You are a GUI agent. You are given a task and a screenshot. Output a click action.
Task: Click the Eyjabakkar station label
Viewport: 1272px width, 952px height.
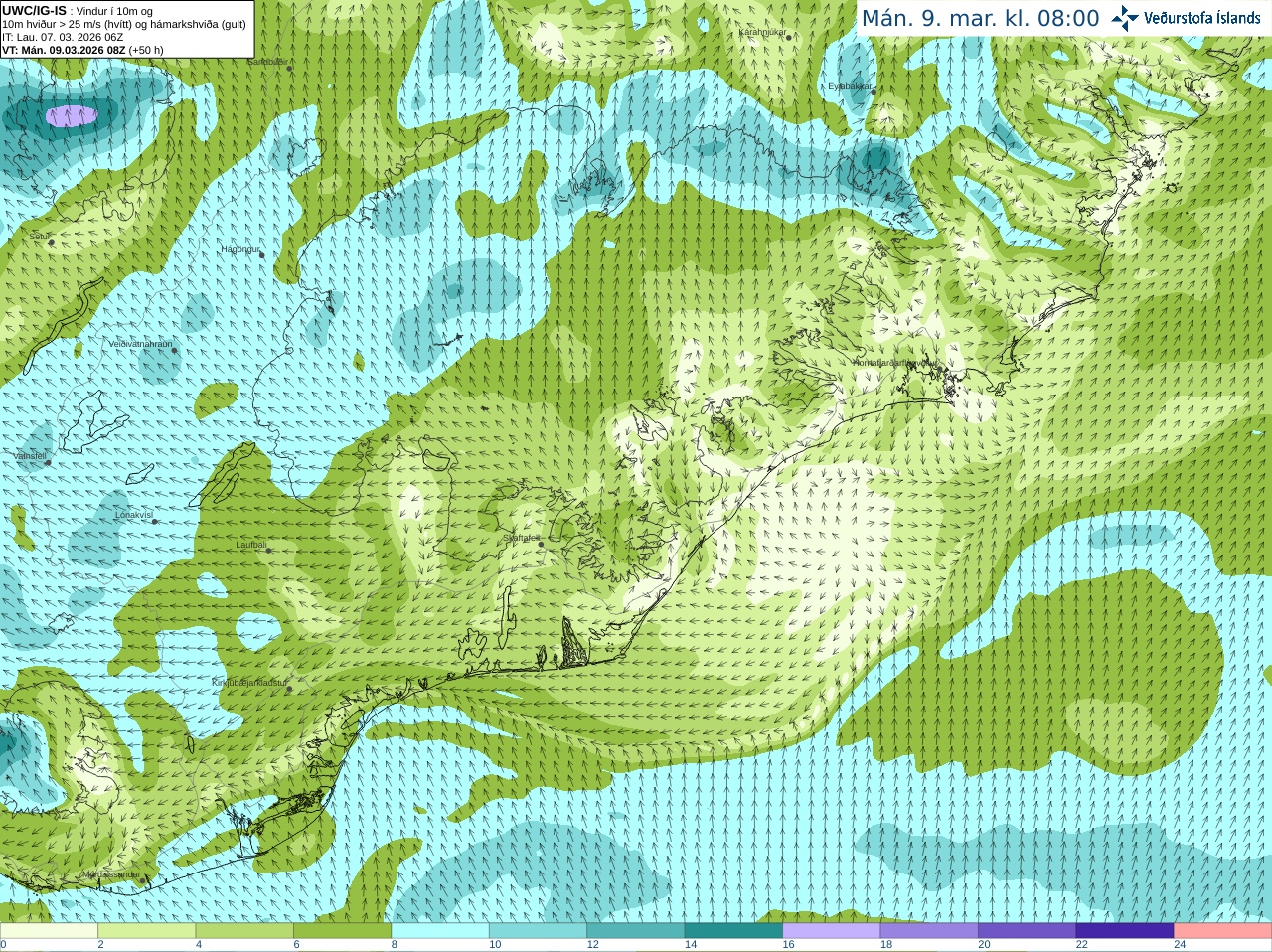tap(850, 86)
